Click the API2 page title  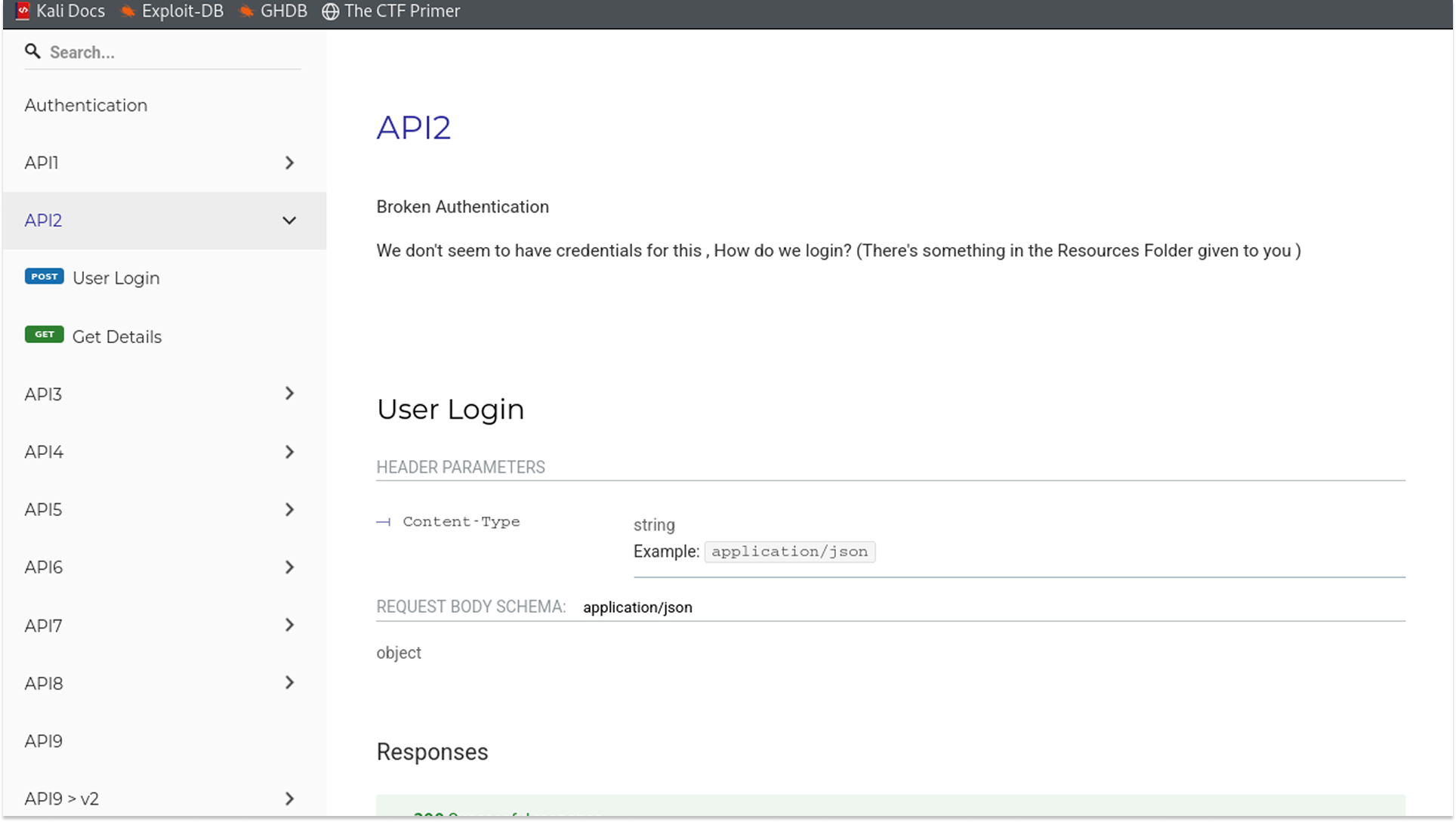point(414,127)
